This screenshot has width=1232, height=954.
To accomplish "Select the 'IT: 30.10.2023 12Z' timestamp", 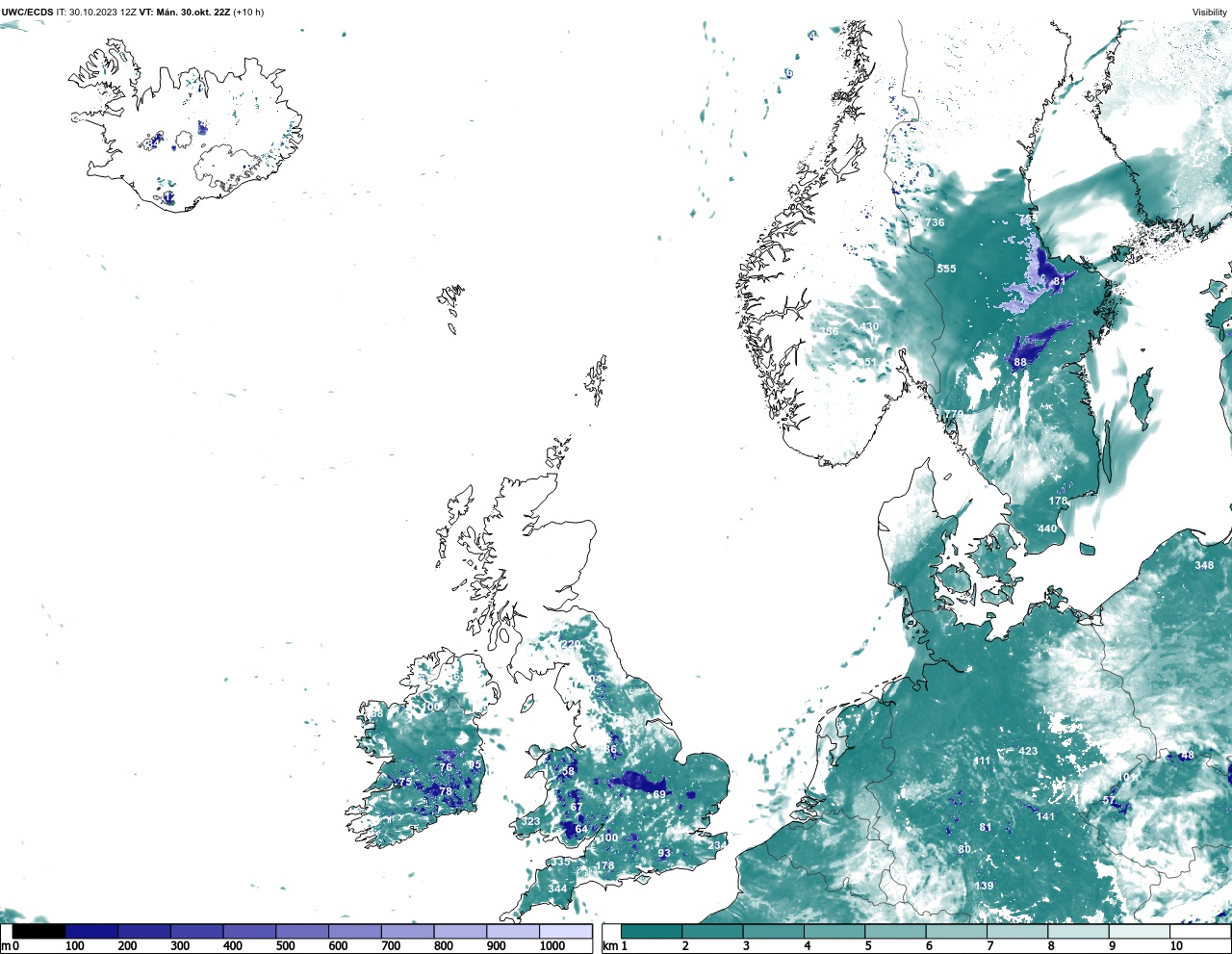I will click(x=96, y=13).
